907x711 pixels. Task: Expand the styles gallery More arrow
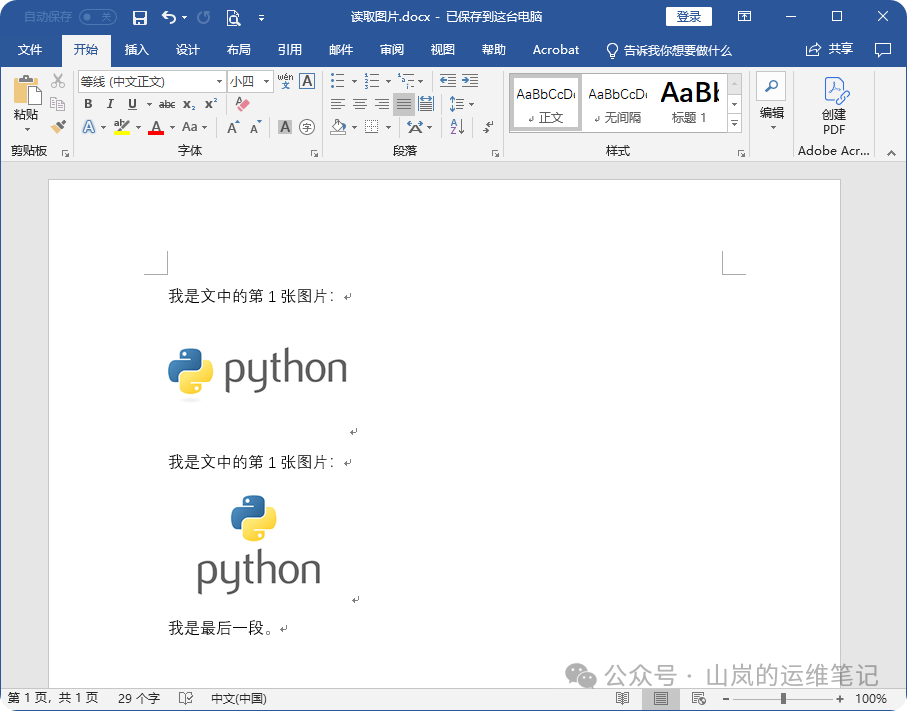tap(735, 123)
